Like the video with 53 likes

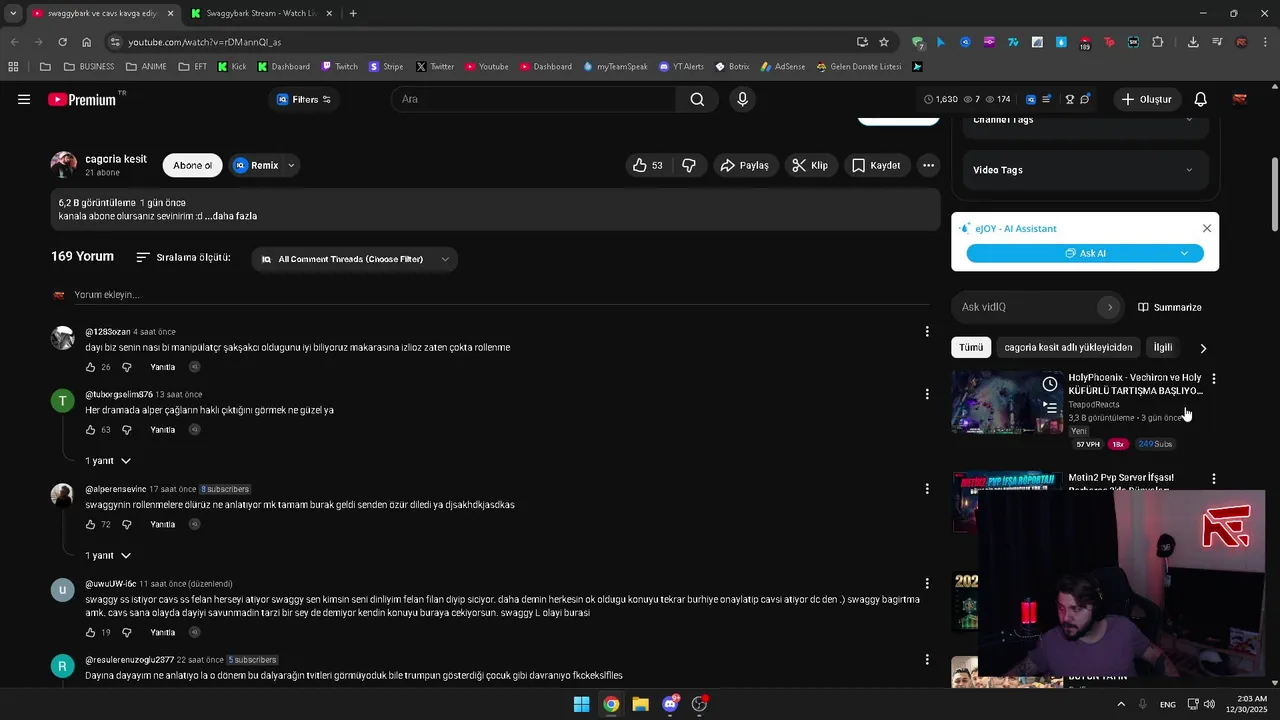(x=648, y=165)
